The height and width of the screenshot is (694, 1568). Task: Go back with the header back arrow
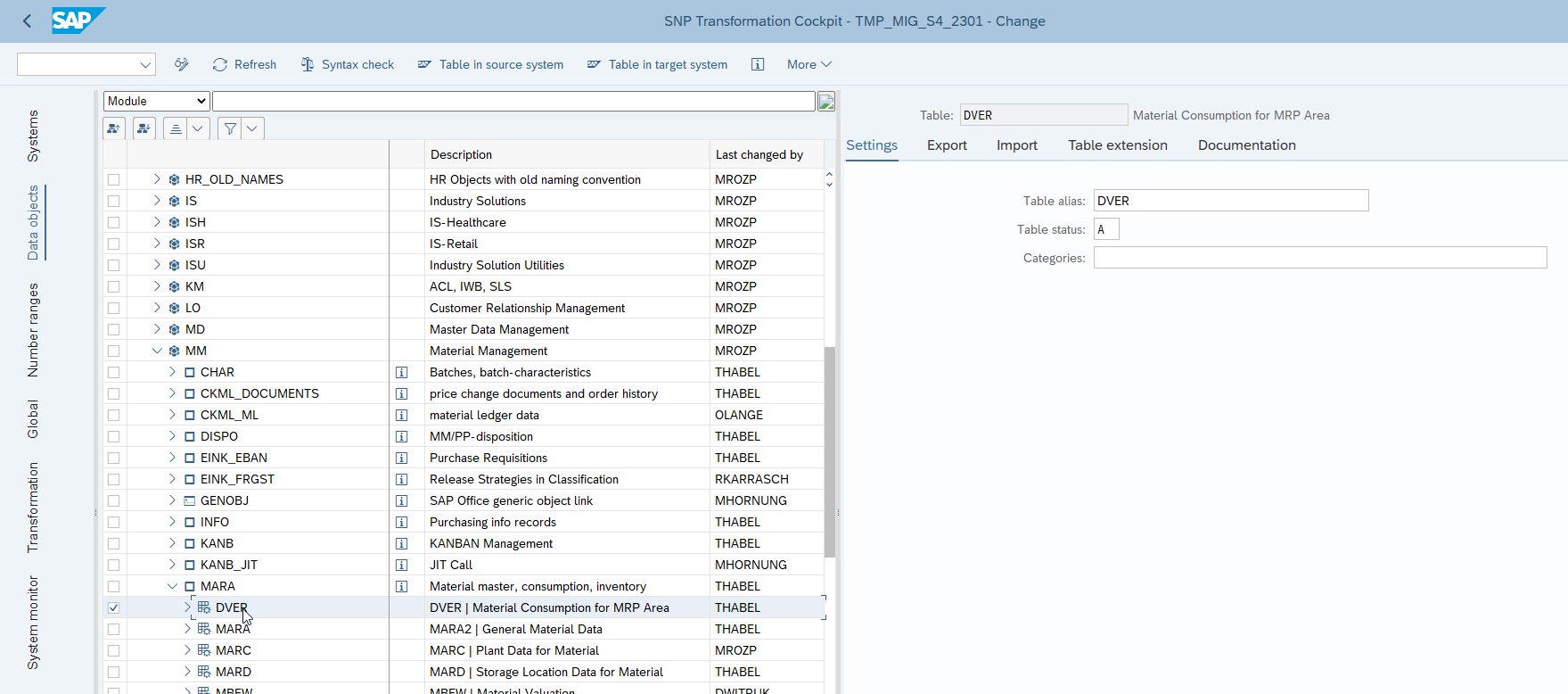pyautogui.click(x=27, y=21)
